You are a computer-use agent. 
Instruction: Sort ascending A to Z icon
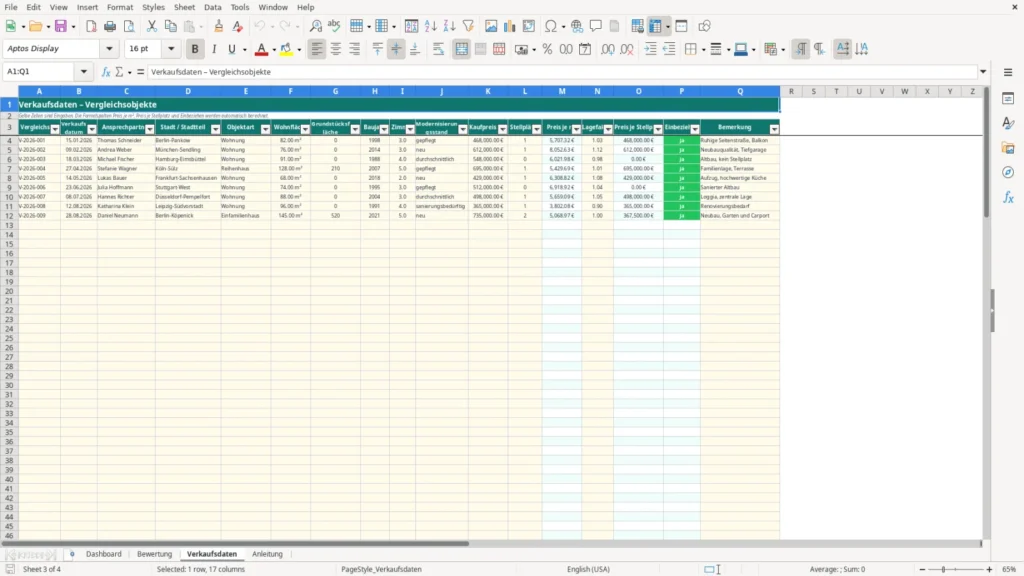(430, 26)
